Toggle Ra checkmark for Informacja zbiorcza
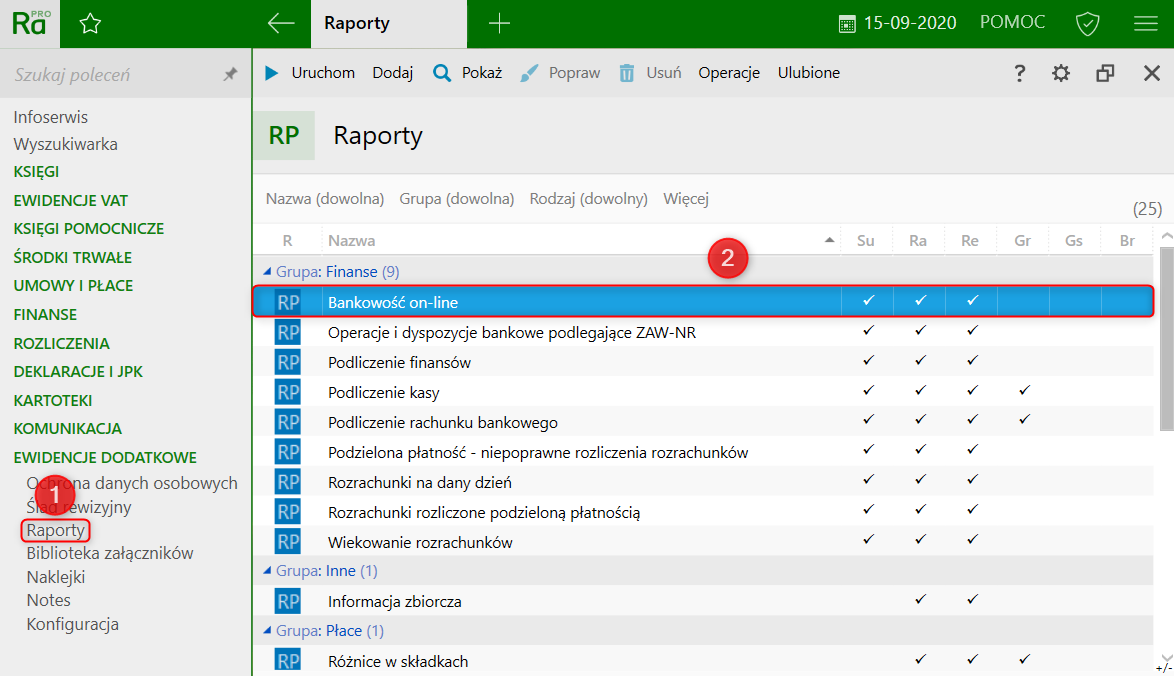1174x676 pixels. (x=920, y=600)
